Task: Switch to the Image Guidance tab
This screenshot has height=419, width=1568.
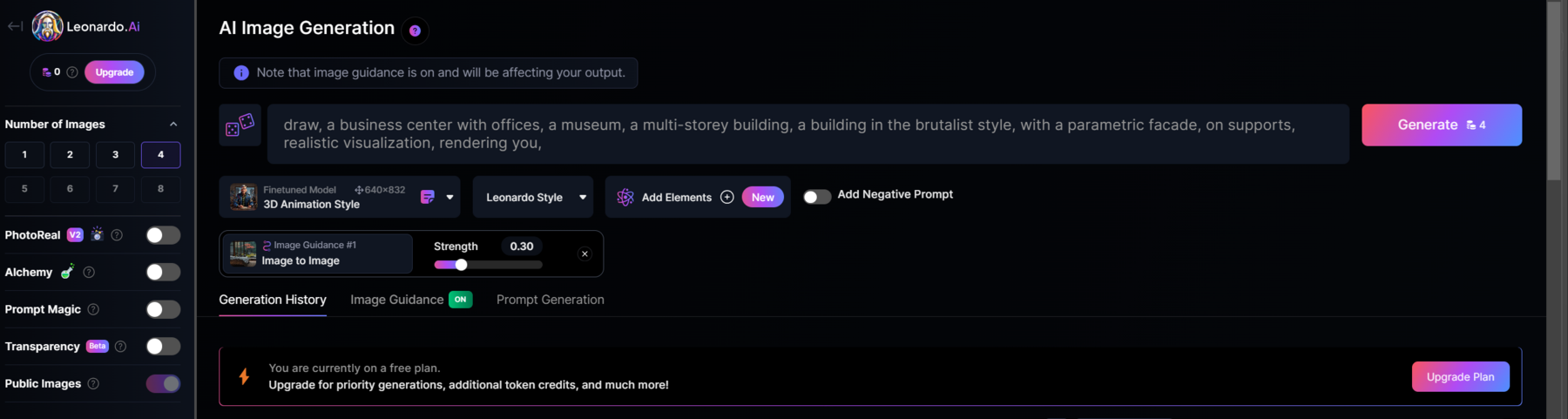Action: coord(397,300)
